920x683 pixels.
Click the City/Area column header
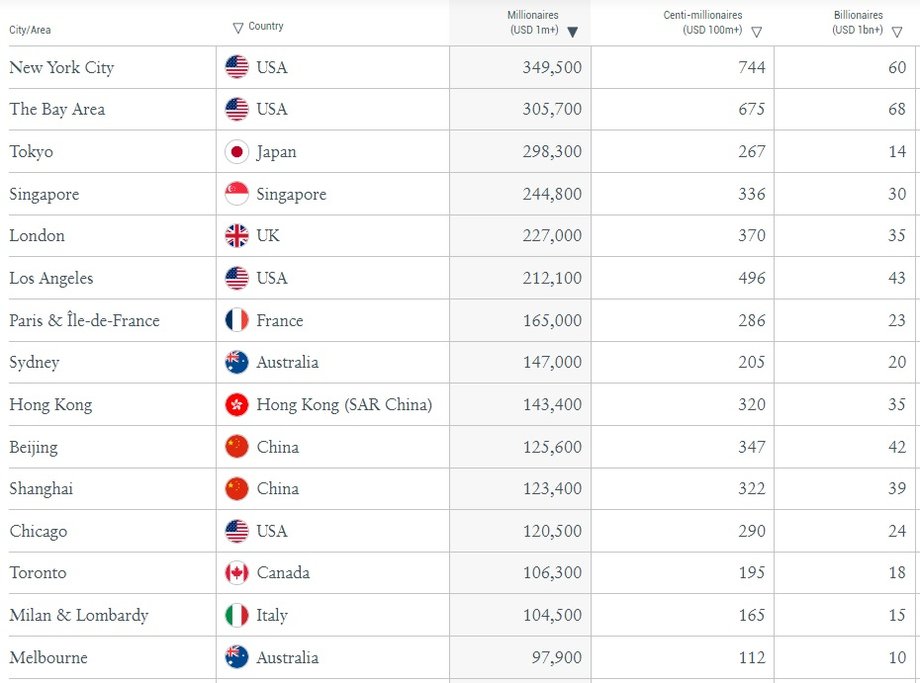30,30
